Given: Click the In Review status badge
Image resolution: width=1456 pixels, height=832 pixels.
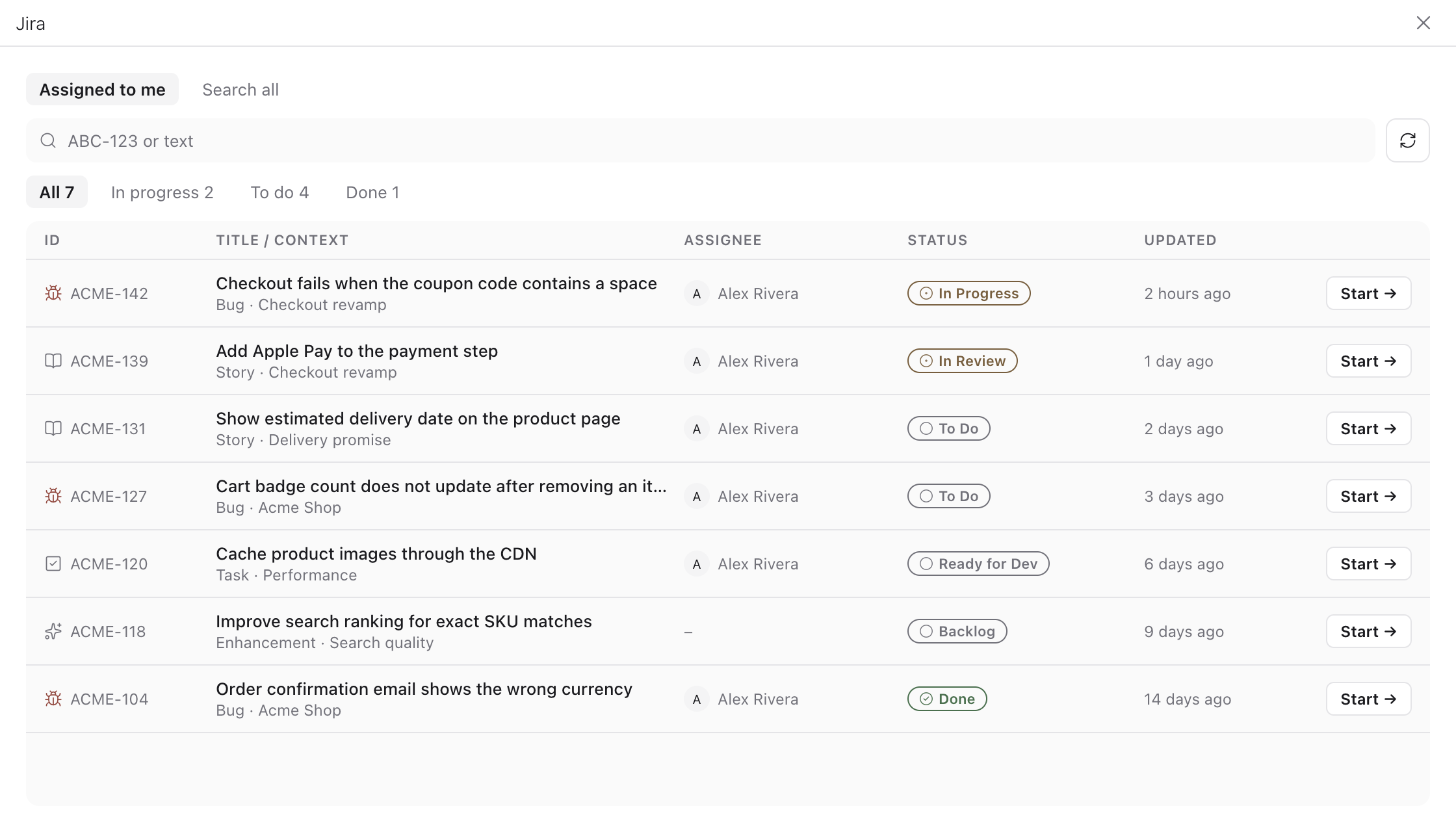Looking at the screenshot, I should [x=962, y=361].
